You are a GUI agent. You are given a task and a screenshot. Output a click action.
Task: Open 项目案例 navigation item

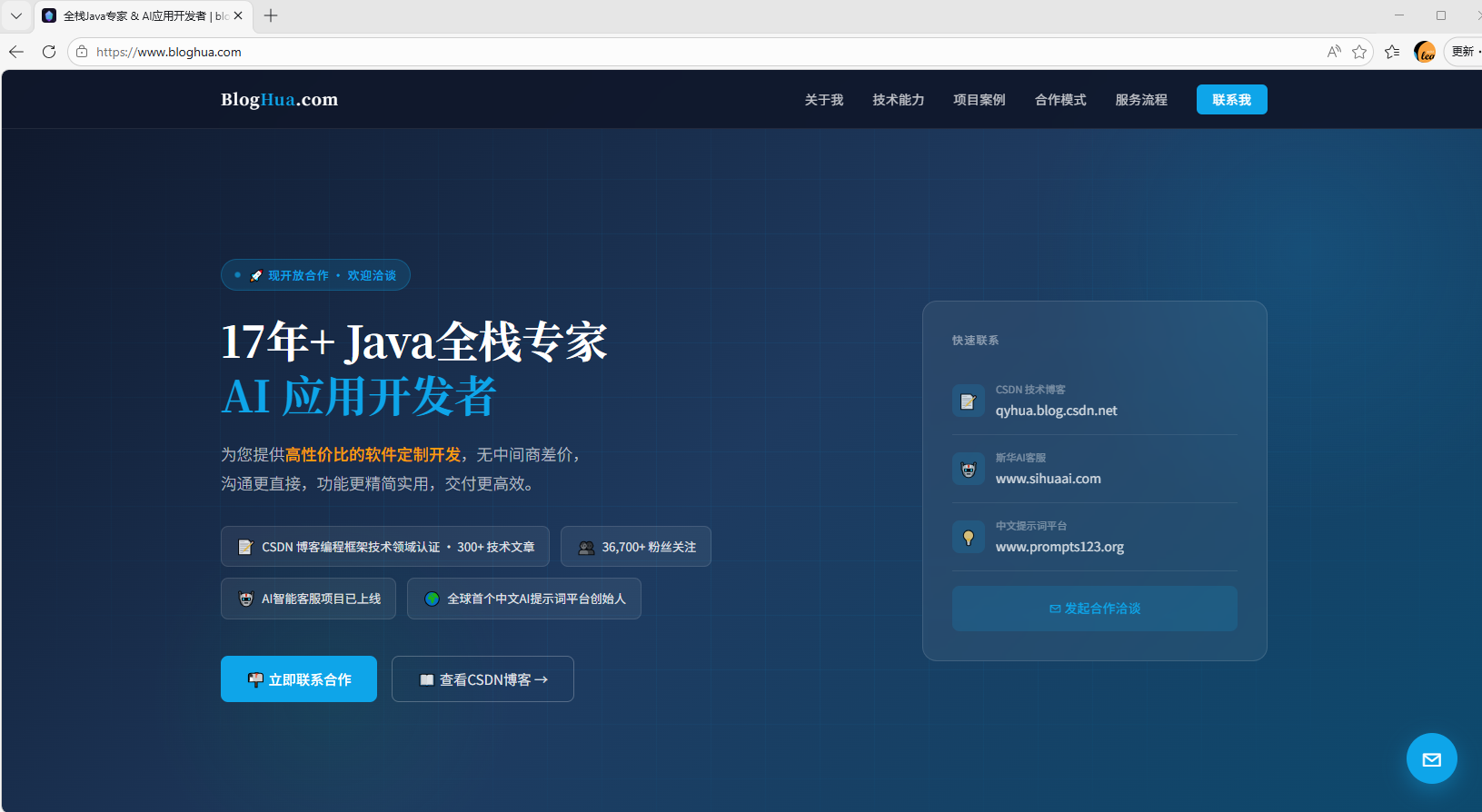point(980,100)
